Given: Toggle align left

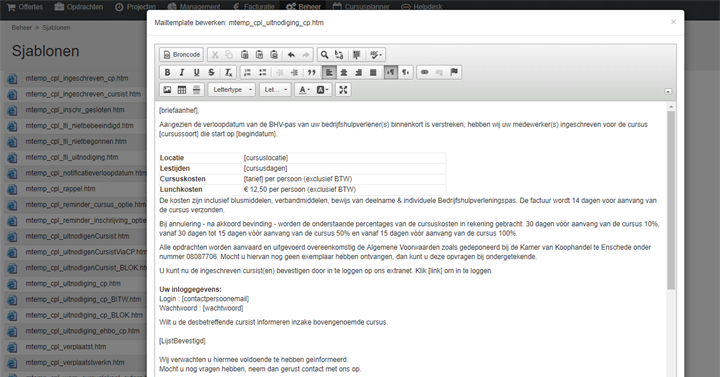Looking at the screenshot, I should coord(329,72).
